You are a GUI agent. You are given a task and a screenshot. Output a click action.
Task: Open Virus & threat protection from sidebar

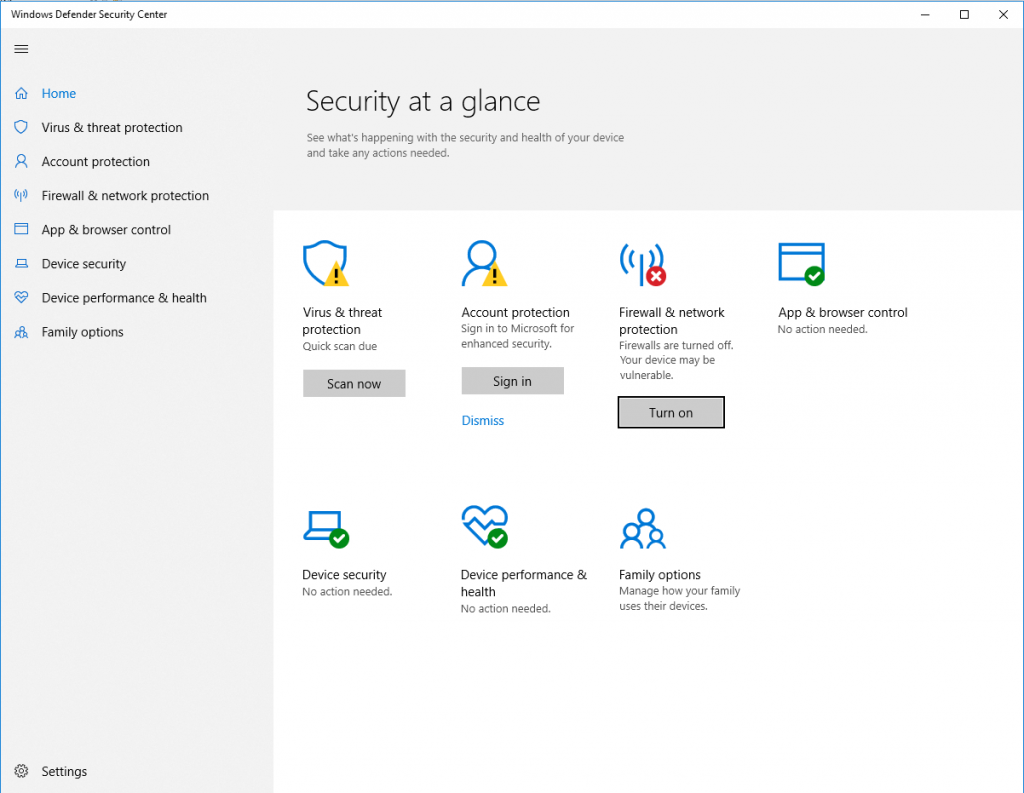112,127
